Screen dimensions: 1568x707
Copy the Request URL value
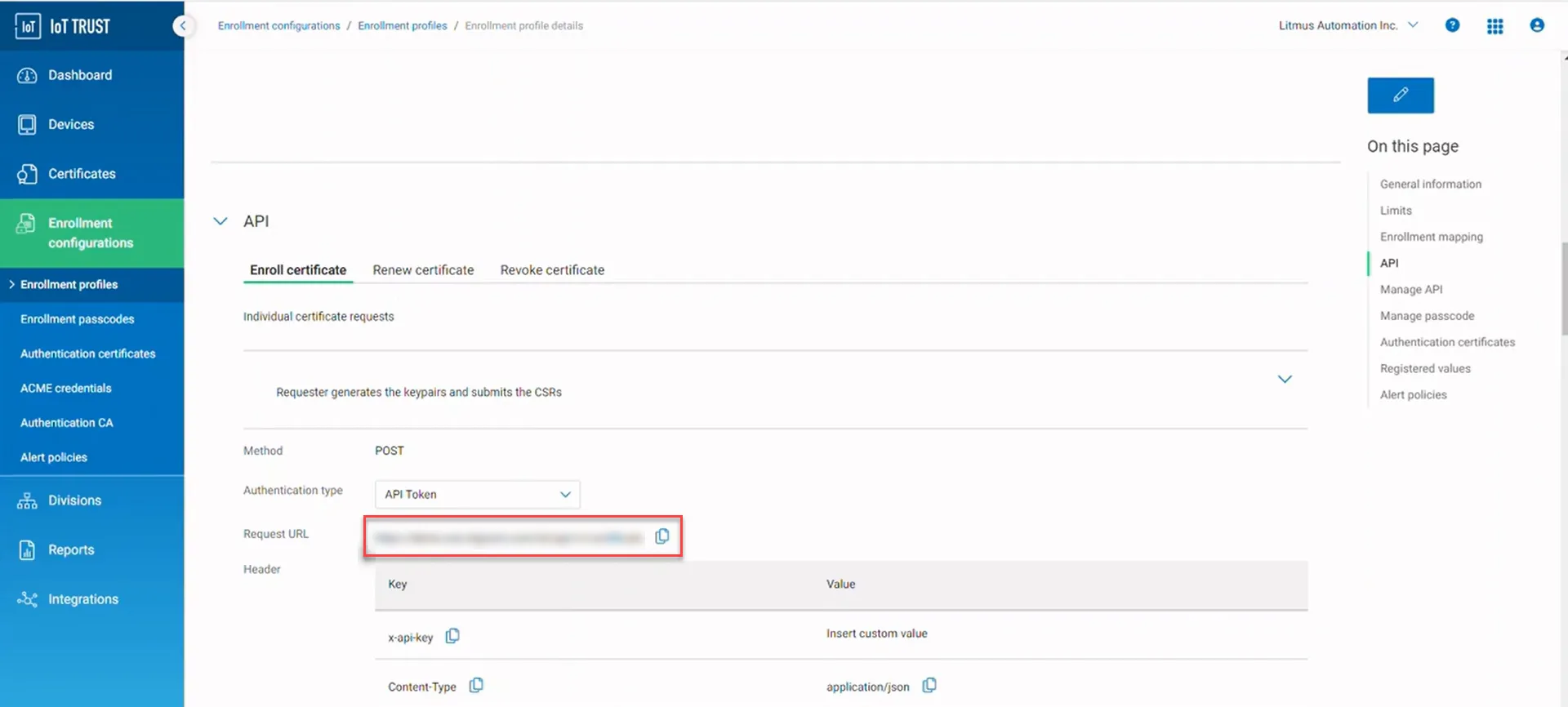point(662,536)
